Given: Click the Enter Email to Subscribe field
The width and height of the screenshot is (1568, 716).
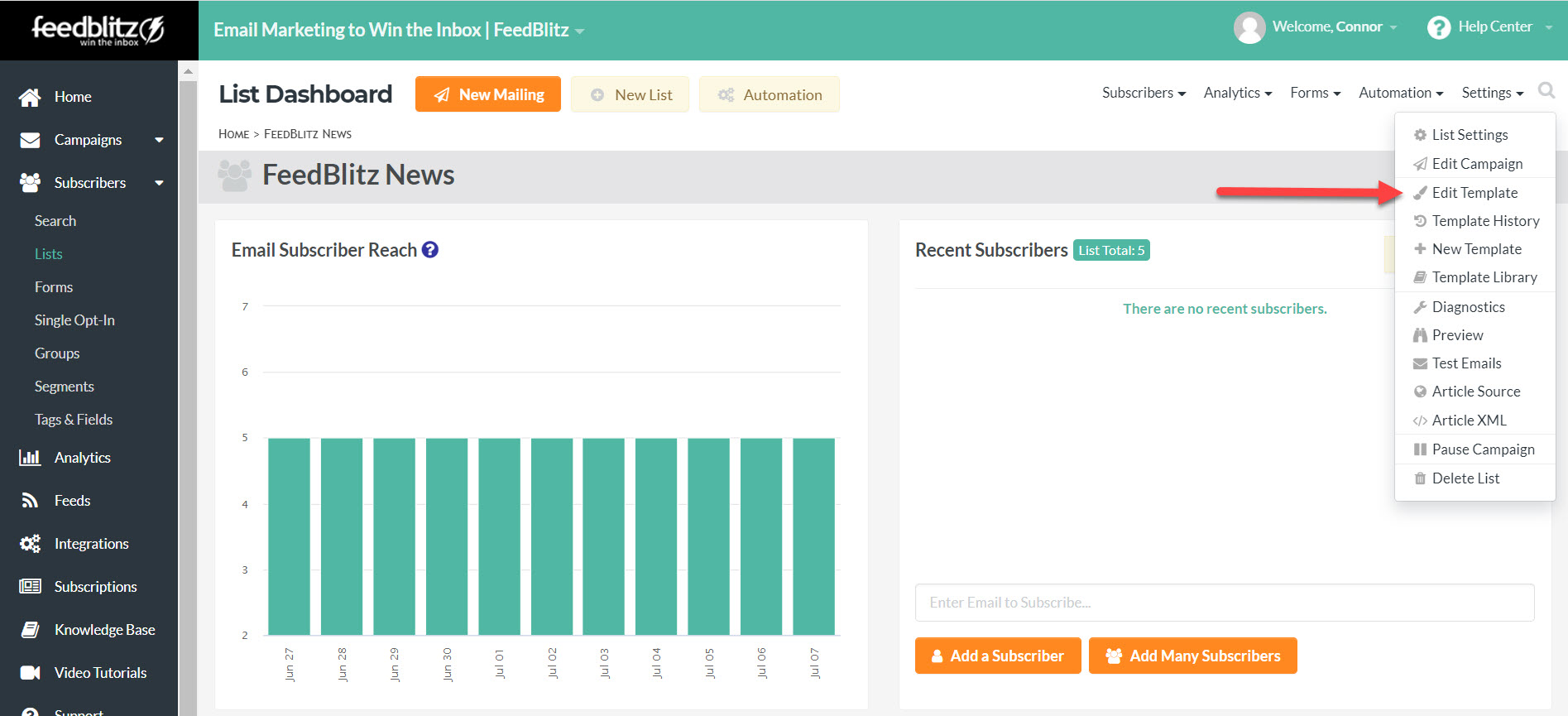Looking at the screenshot, I should (1225, 603).
